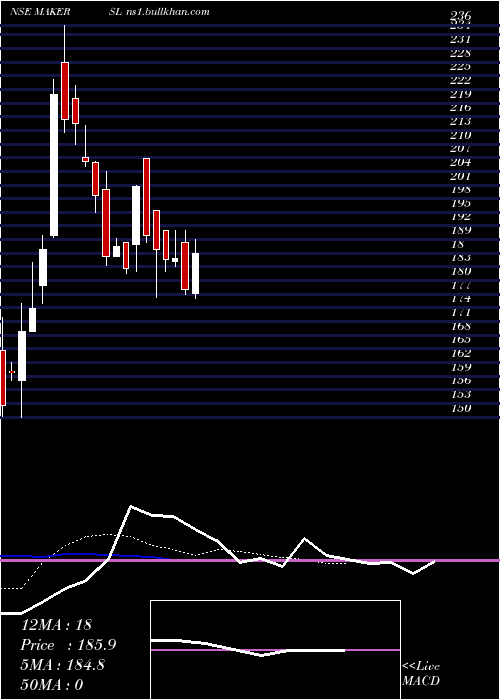Image resolution: width=500 pixels, height=700 pixels.
Task: Click the 204 price axis label
Action: click(460, 162)
